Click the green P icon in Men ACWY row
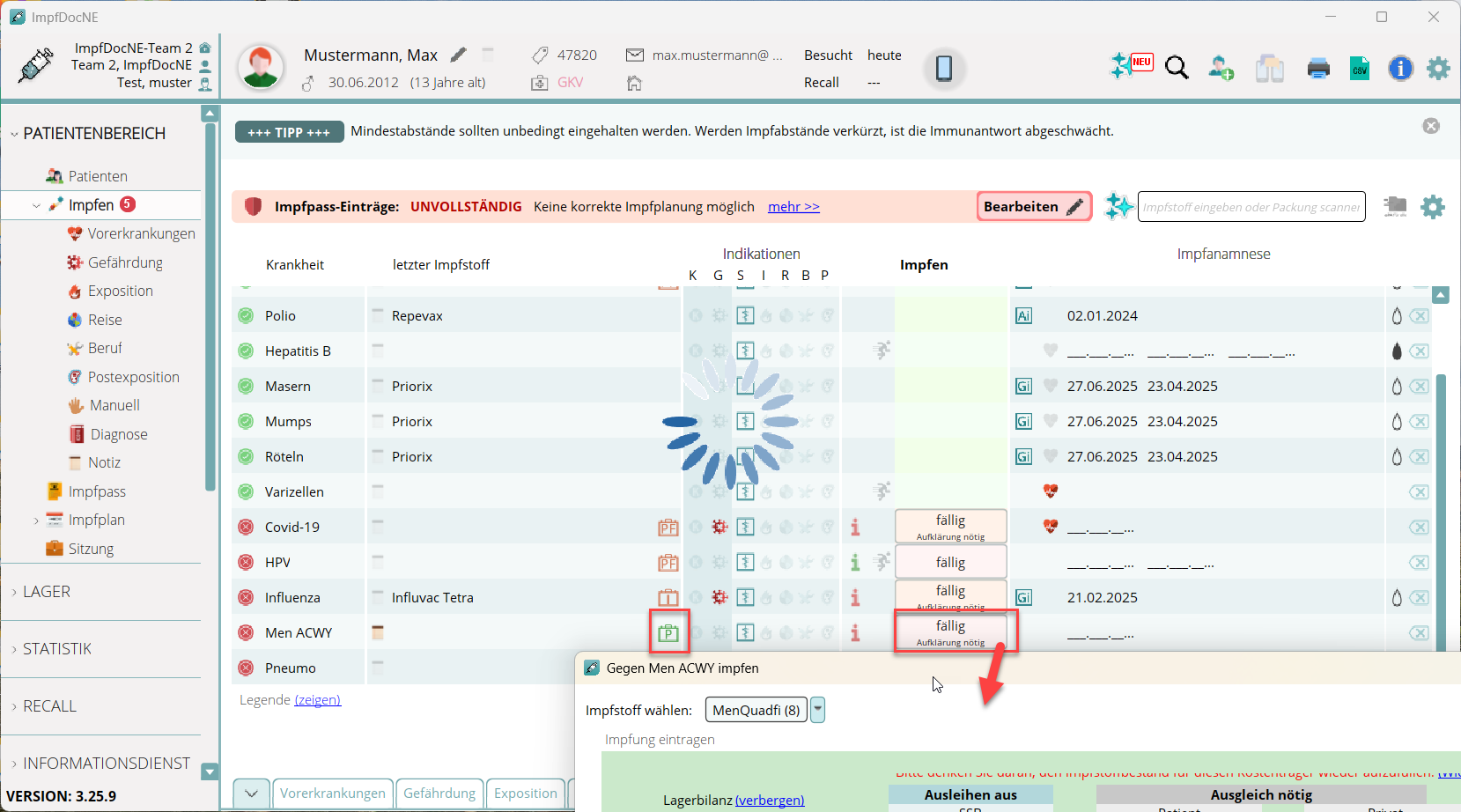 point(668,632)
